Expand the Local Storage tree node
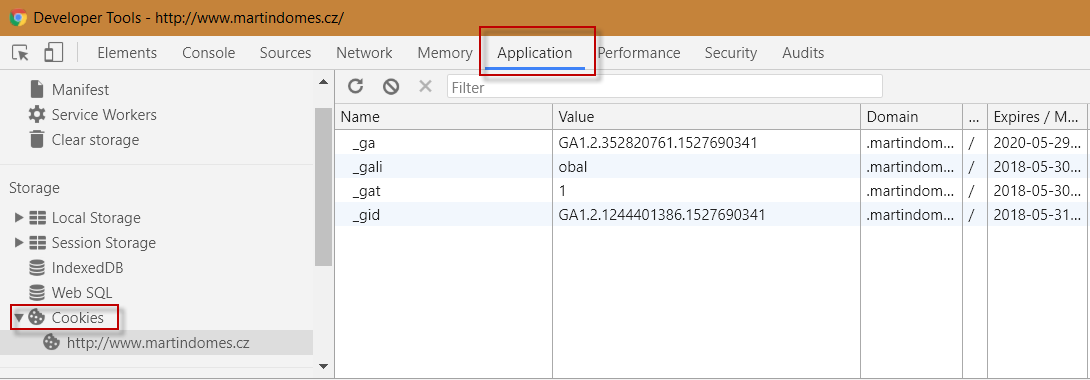Viewport: 1090px width, 380px height. pyautogui.click(x=19, y=218)
